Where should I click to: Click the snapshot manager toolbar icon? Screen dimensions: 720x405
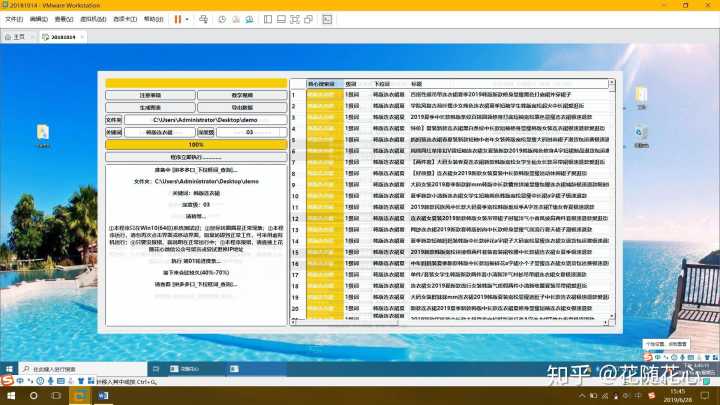(251, 19)
